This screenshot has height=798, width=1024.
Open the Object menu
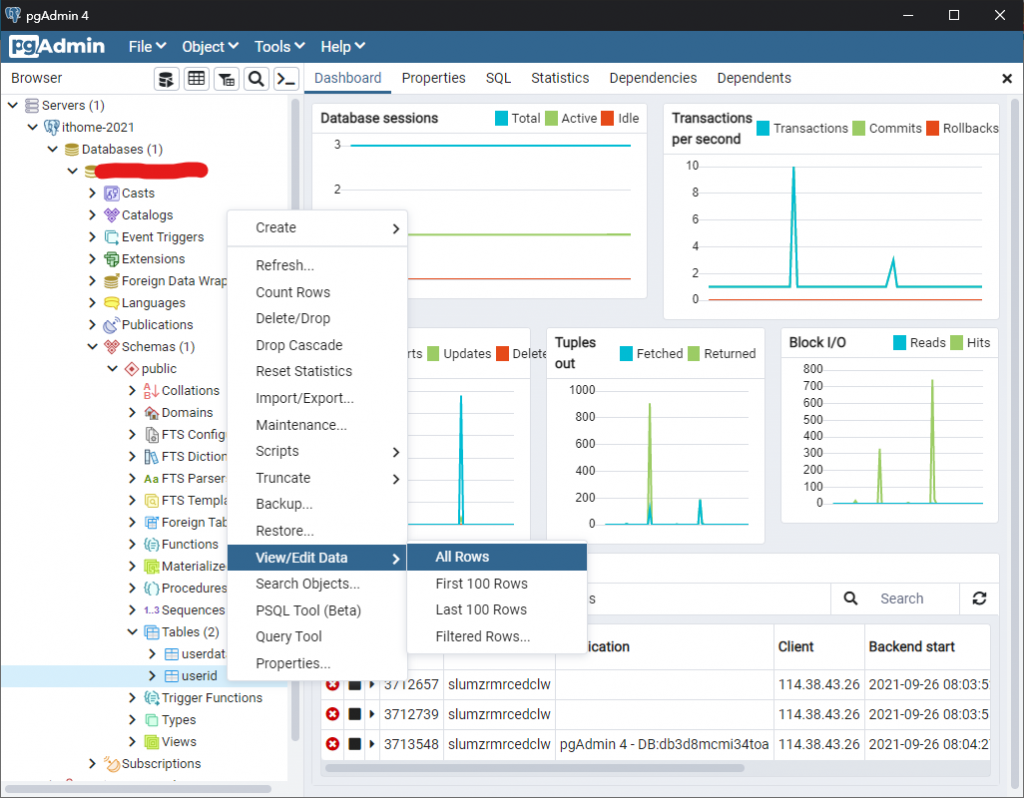click(x=210, y=47)
